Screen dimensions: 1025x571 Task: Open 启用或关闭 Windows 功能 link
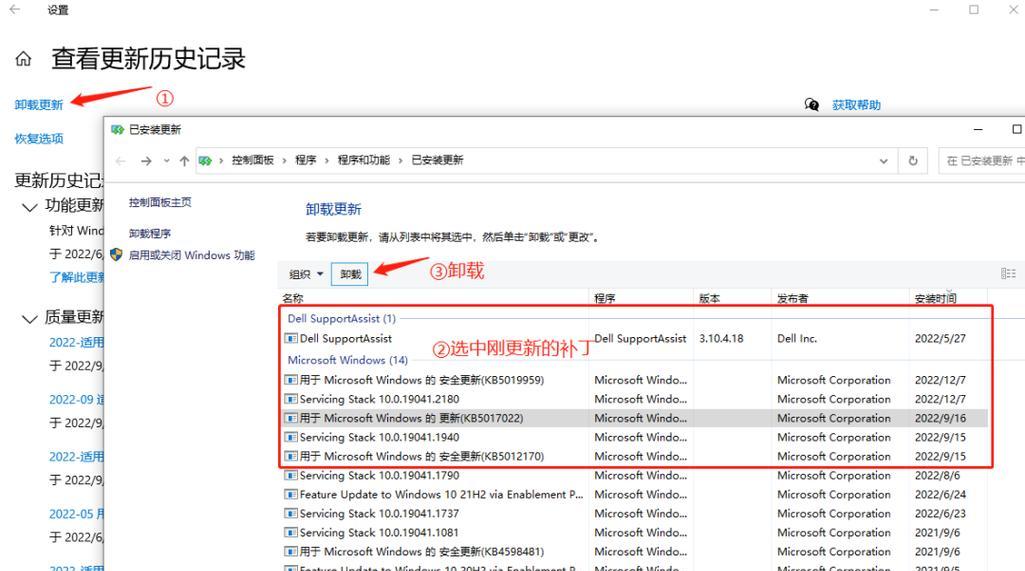point(192,255)
